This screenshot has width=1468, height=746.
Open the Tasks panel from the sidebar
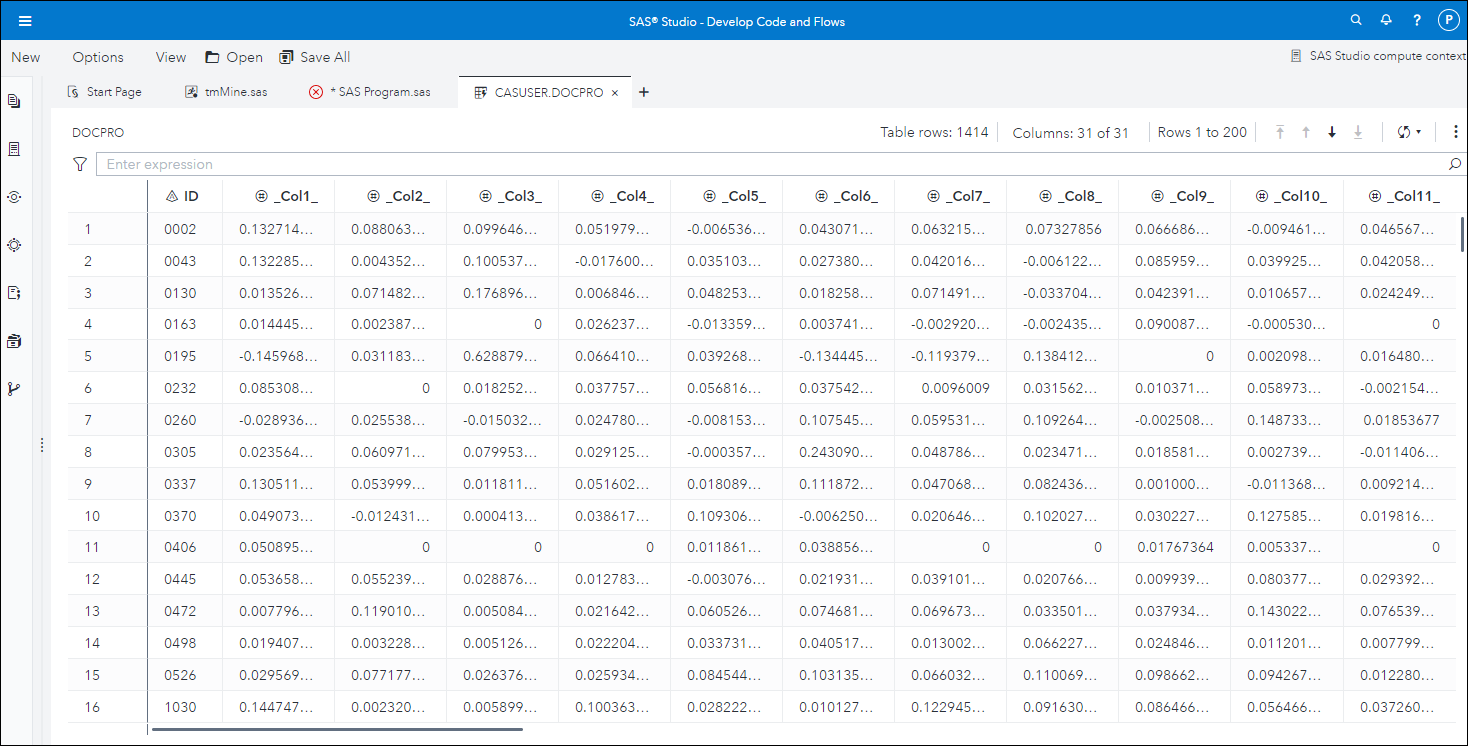point(14,244)
